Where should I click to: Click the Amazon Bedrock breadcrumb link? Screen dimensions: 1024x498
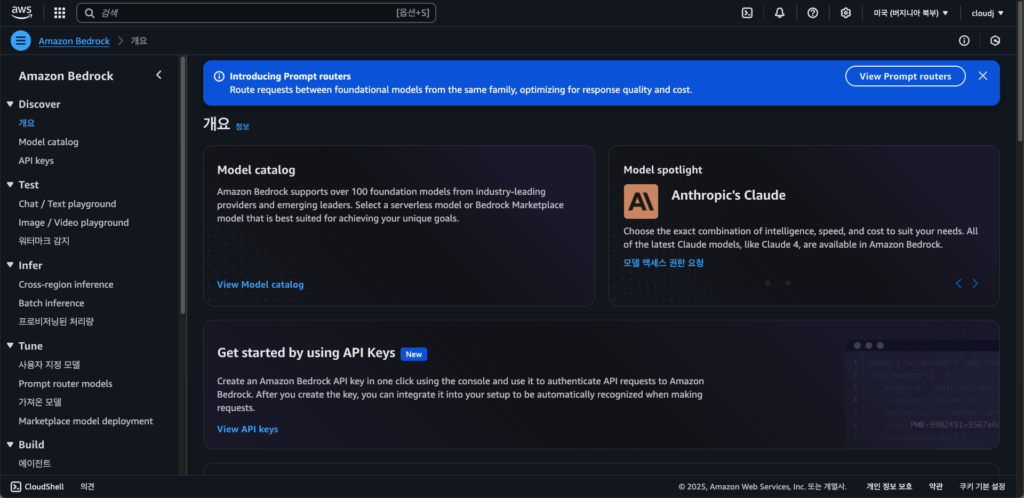coord(74,40)
